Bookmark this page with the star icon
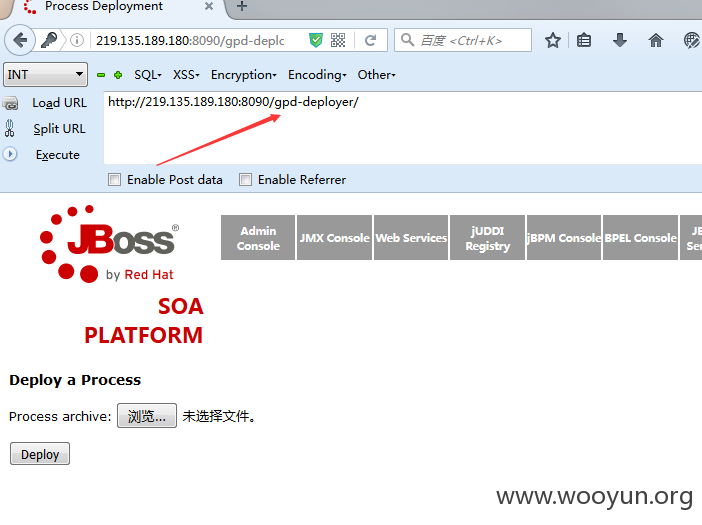Screen dimensions: 702x525 553,41
